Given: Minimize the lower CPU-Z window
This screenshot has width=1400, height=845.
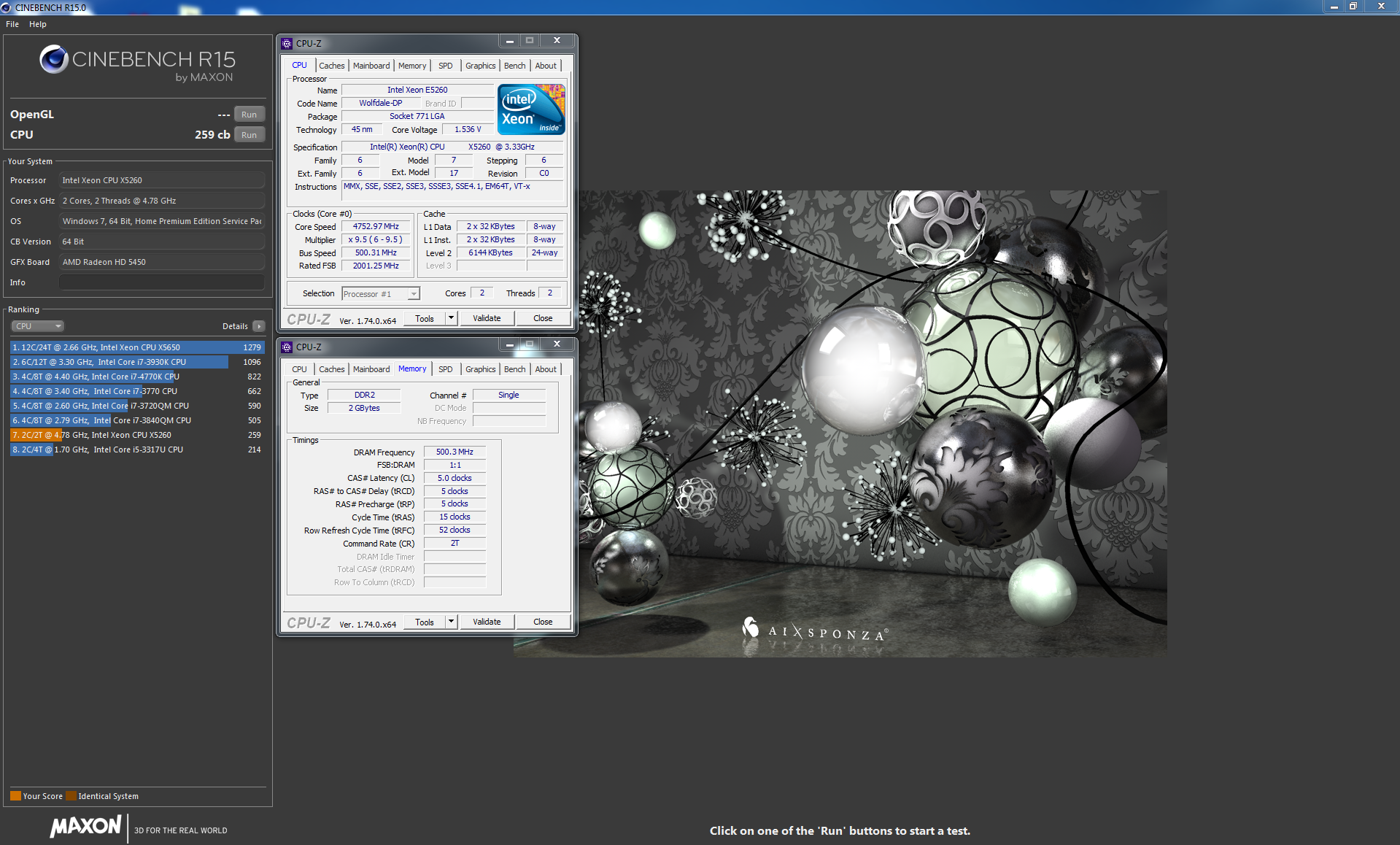Looking at the screenshot, I should (x=510, y=344).
